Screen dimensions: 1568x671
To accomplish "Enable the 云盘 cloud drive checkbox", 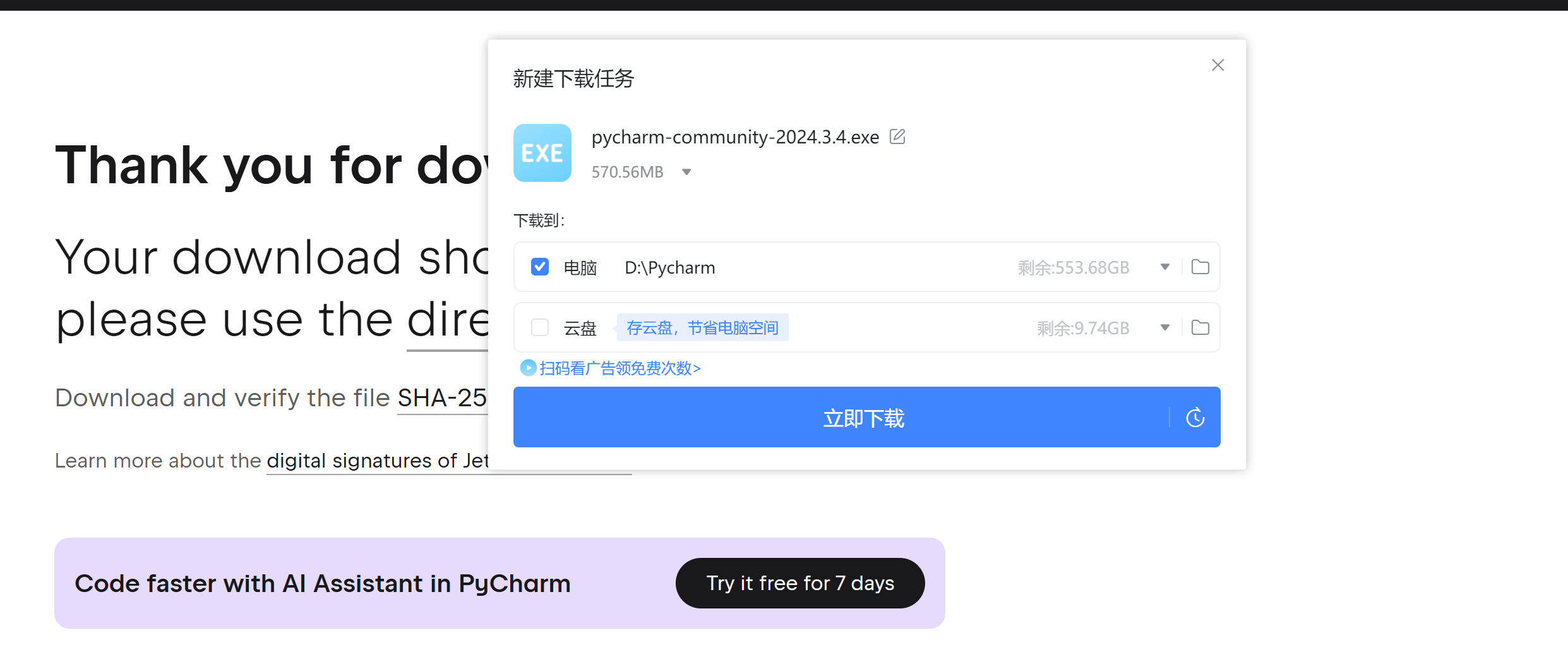I will [540, 327].
